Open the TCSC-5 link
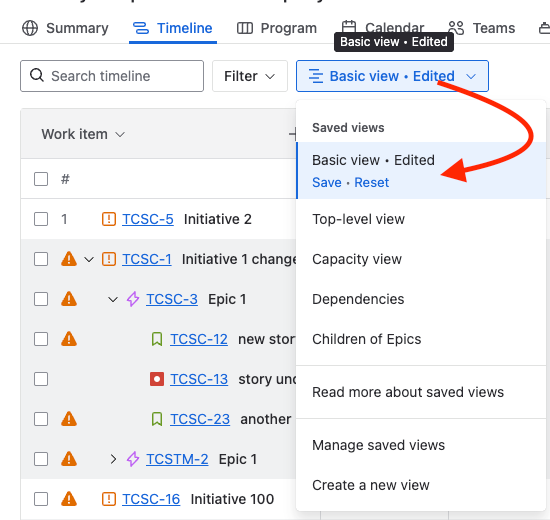 tap(148, 219)
